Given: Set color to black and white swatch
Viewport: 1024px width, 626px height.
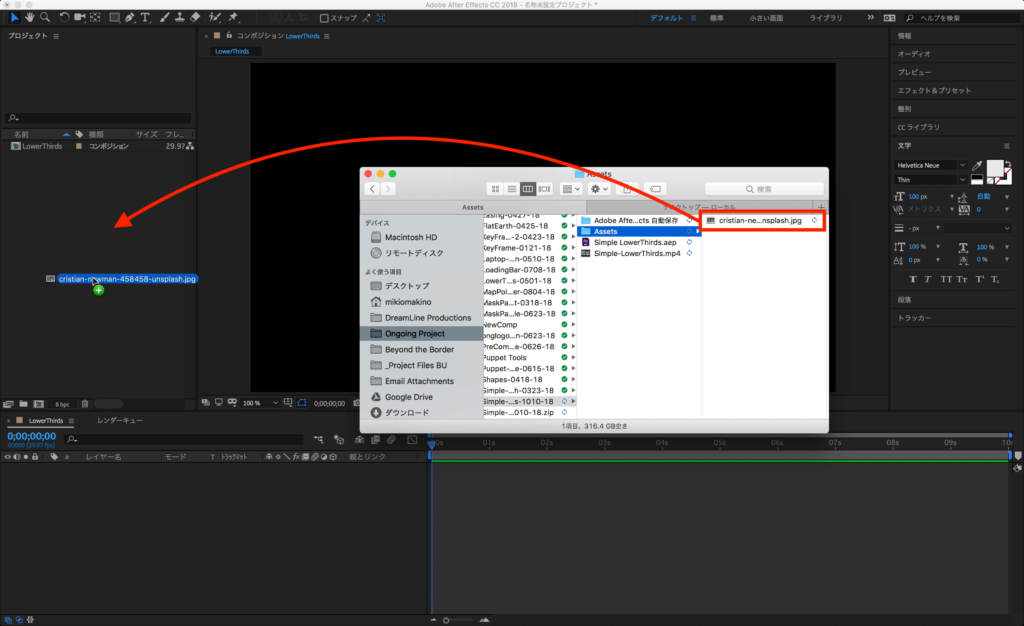Looking at the screenshot, I should [x=977, y=180].
